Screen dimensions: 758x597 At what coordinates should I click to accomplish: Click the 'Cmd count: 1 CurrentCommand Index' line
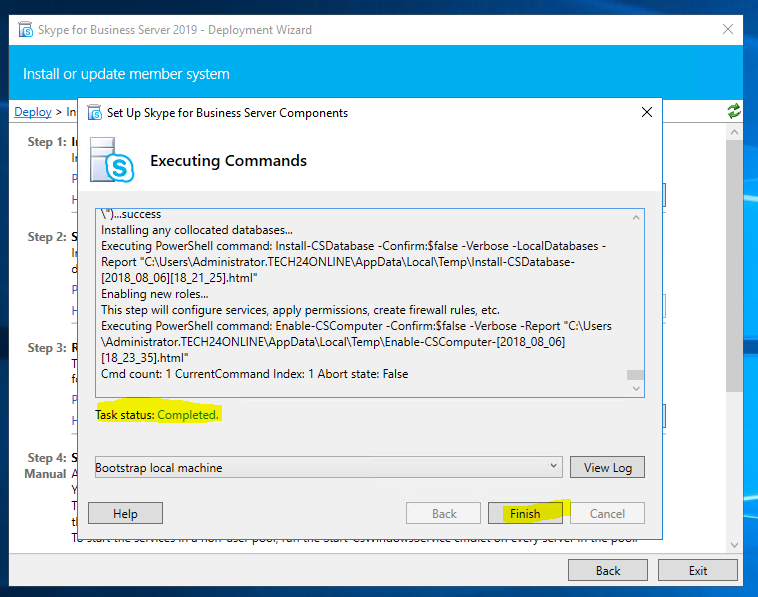(254, 374)
